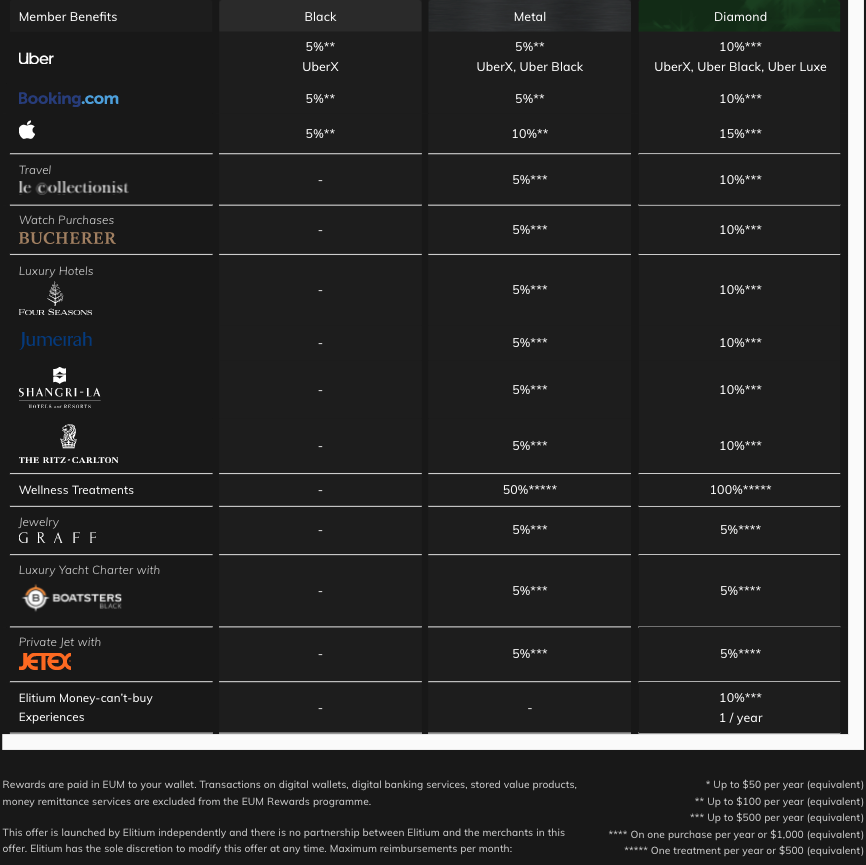Click the "** Up to $100 per year" footnote
The width and height of the screenshot is (866, 865).
779,801
